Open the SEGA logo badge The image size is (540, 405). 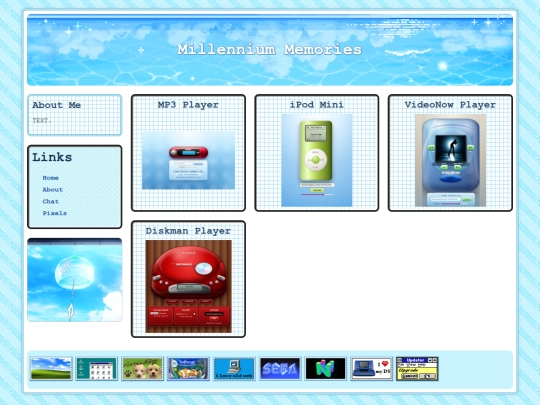click(x=280, y=368)
